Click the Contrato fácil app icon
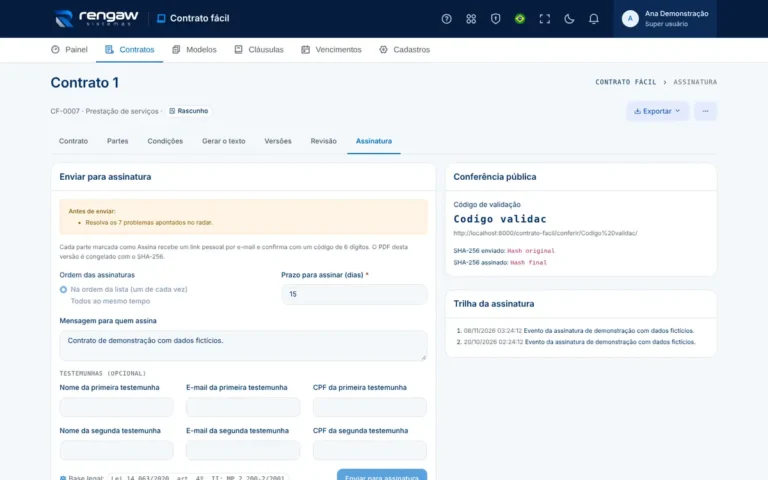 [161, 18]
